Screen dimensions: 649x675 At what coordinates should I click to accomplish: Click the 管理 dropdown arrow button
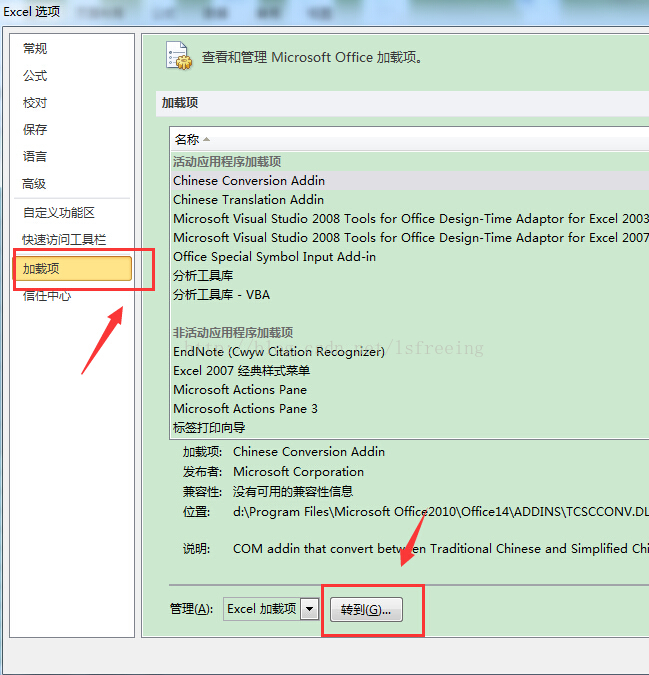pos(309,609)
